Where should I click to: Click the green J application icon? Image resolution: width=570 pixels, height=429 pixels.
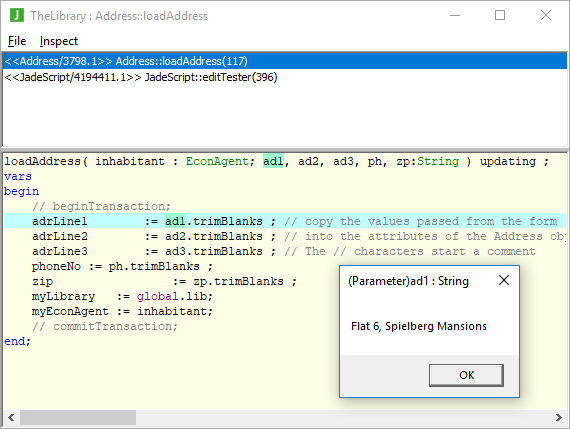pyautogui.click(x=17, y=16)
